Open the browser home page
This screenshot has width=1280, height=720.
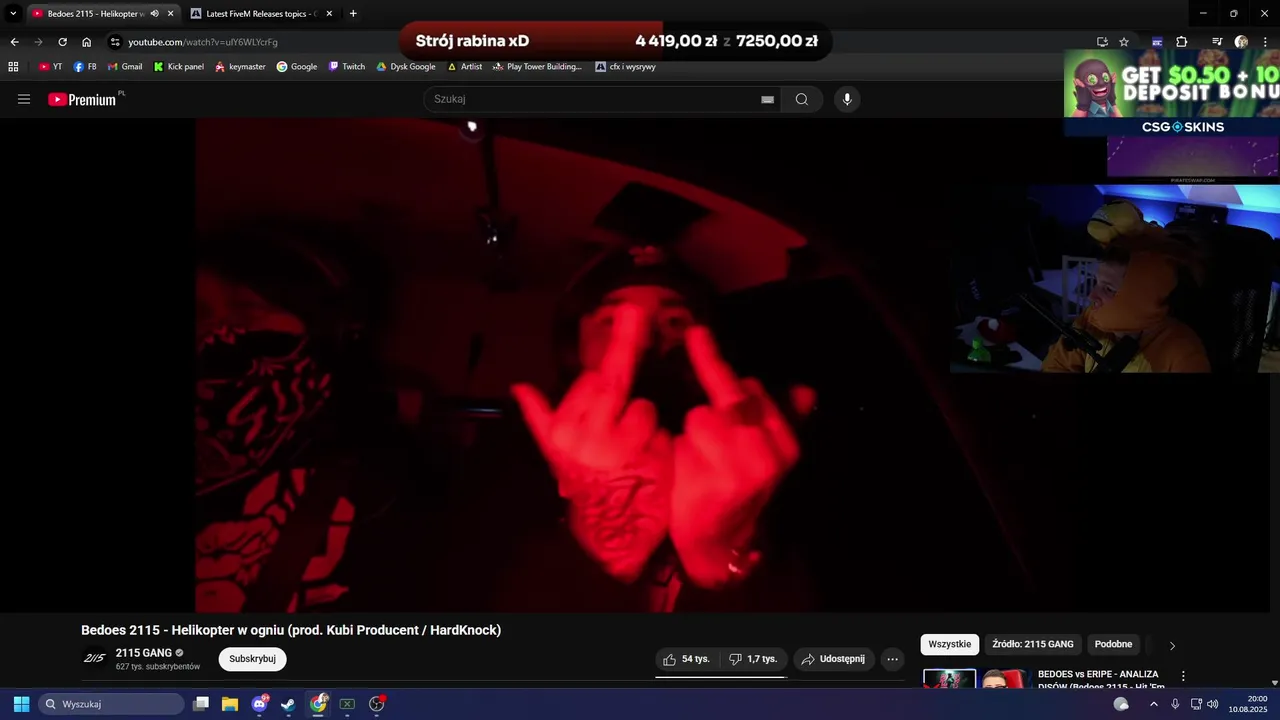pos(87,42)
